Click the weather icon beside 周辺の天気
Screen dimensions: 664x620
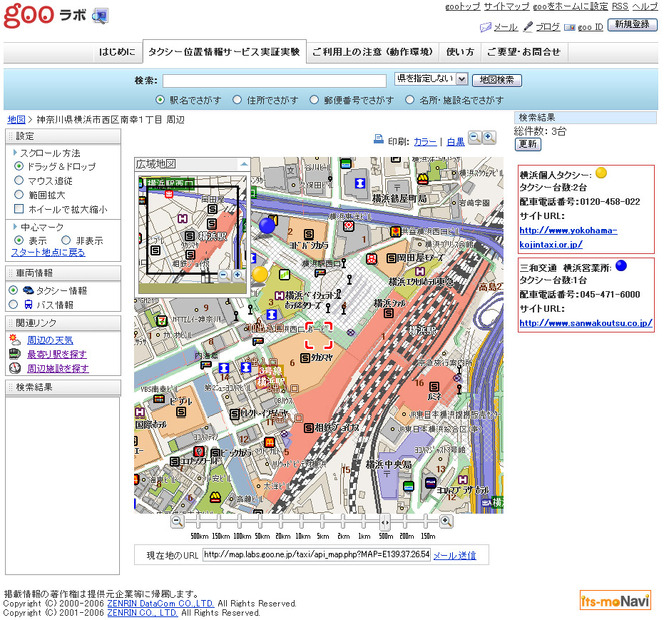click(15, 340)
